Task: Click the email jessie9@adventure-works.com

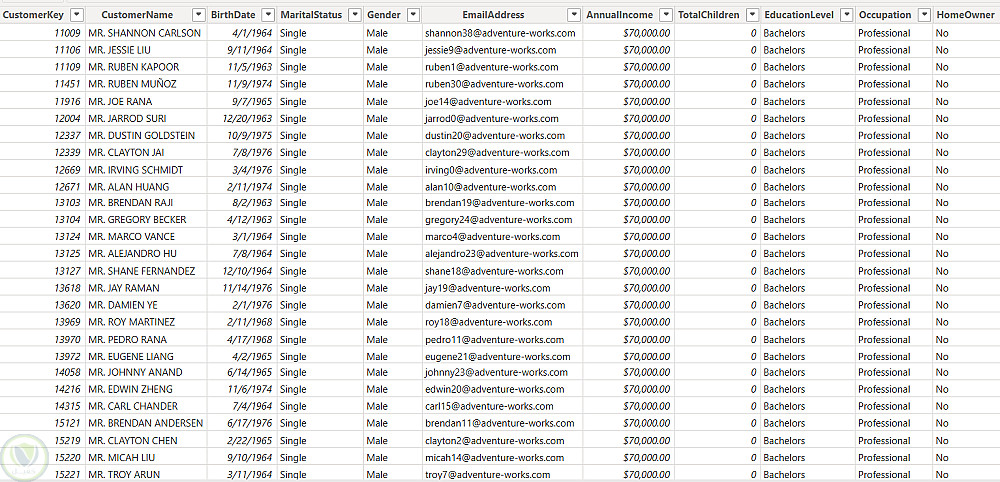Action: coord(490,50)
